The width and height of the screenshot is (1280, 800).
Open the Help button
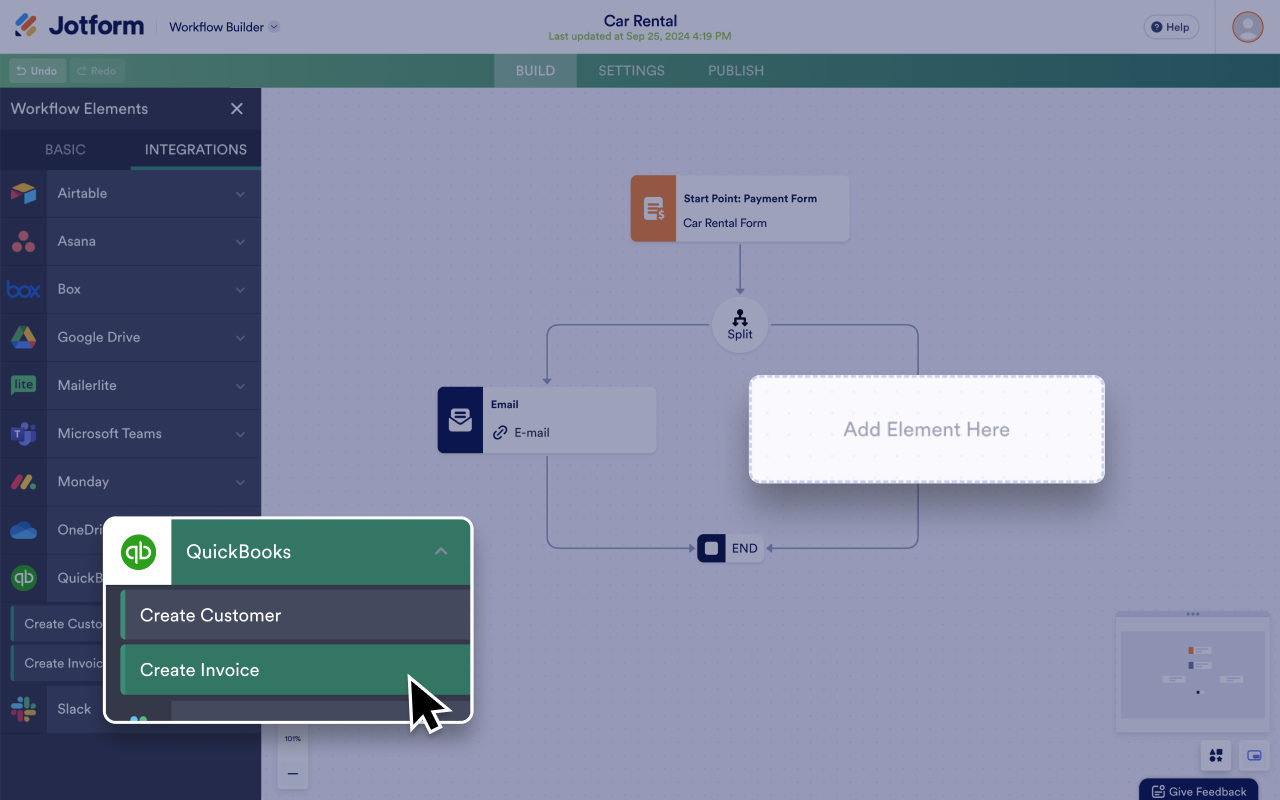pos(1171,27)
